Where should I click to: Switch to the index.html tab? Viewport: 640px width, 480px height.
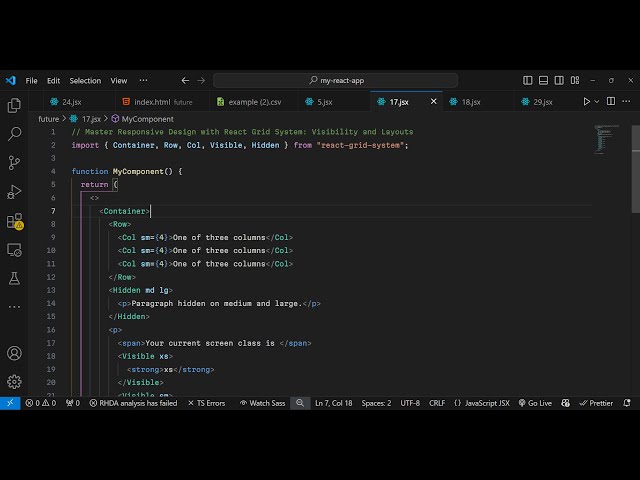[152, 102]
